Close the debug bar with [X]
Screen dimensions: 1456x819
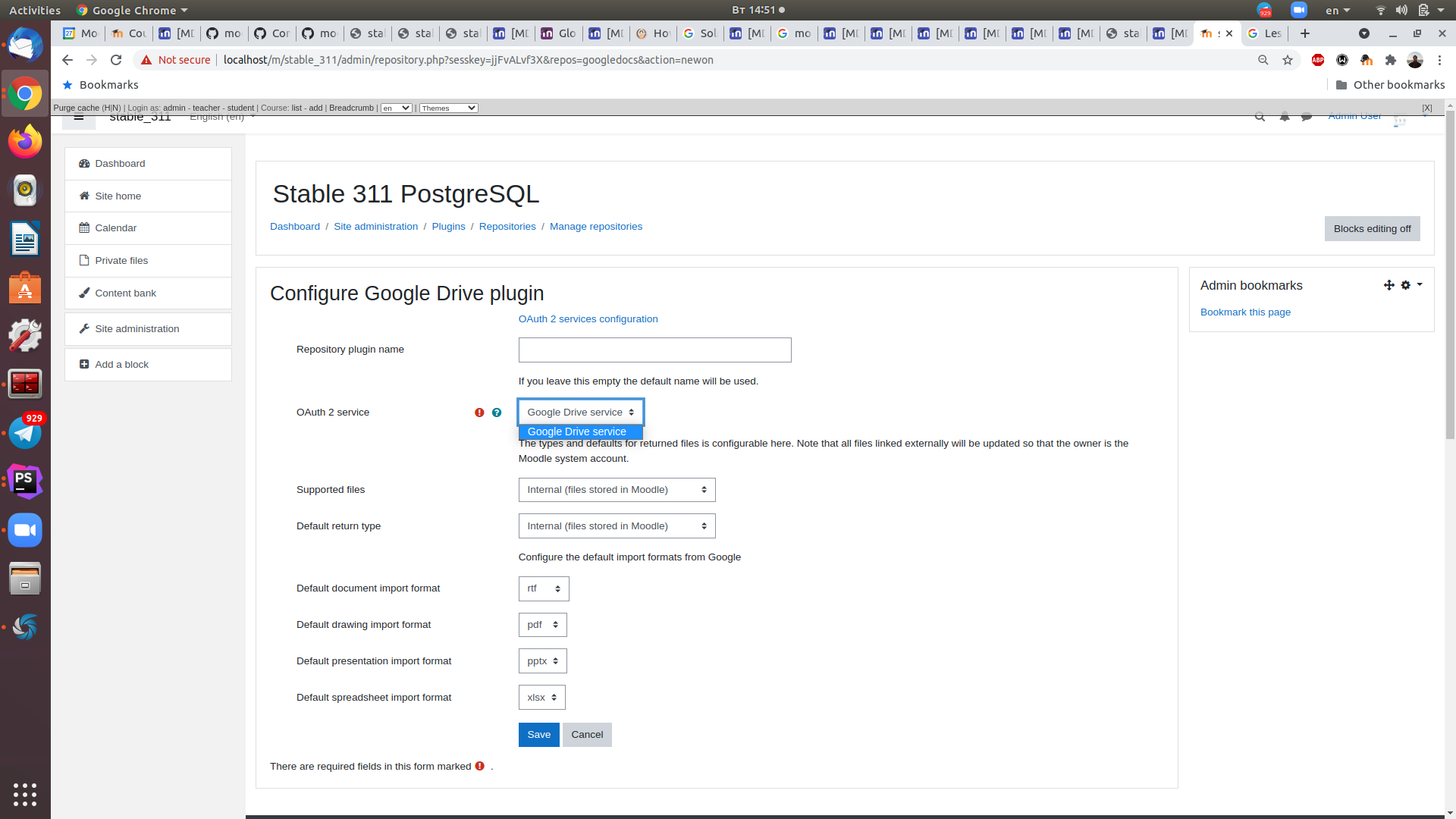[x=1427, y=108]
